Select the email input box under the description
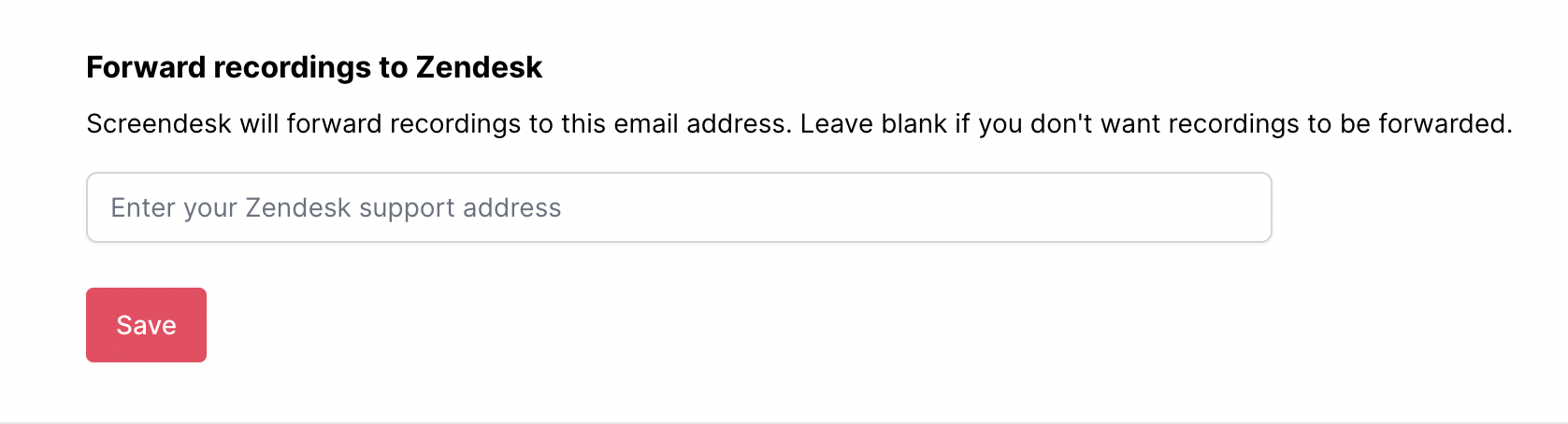 coord(678,207)
